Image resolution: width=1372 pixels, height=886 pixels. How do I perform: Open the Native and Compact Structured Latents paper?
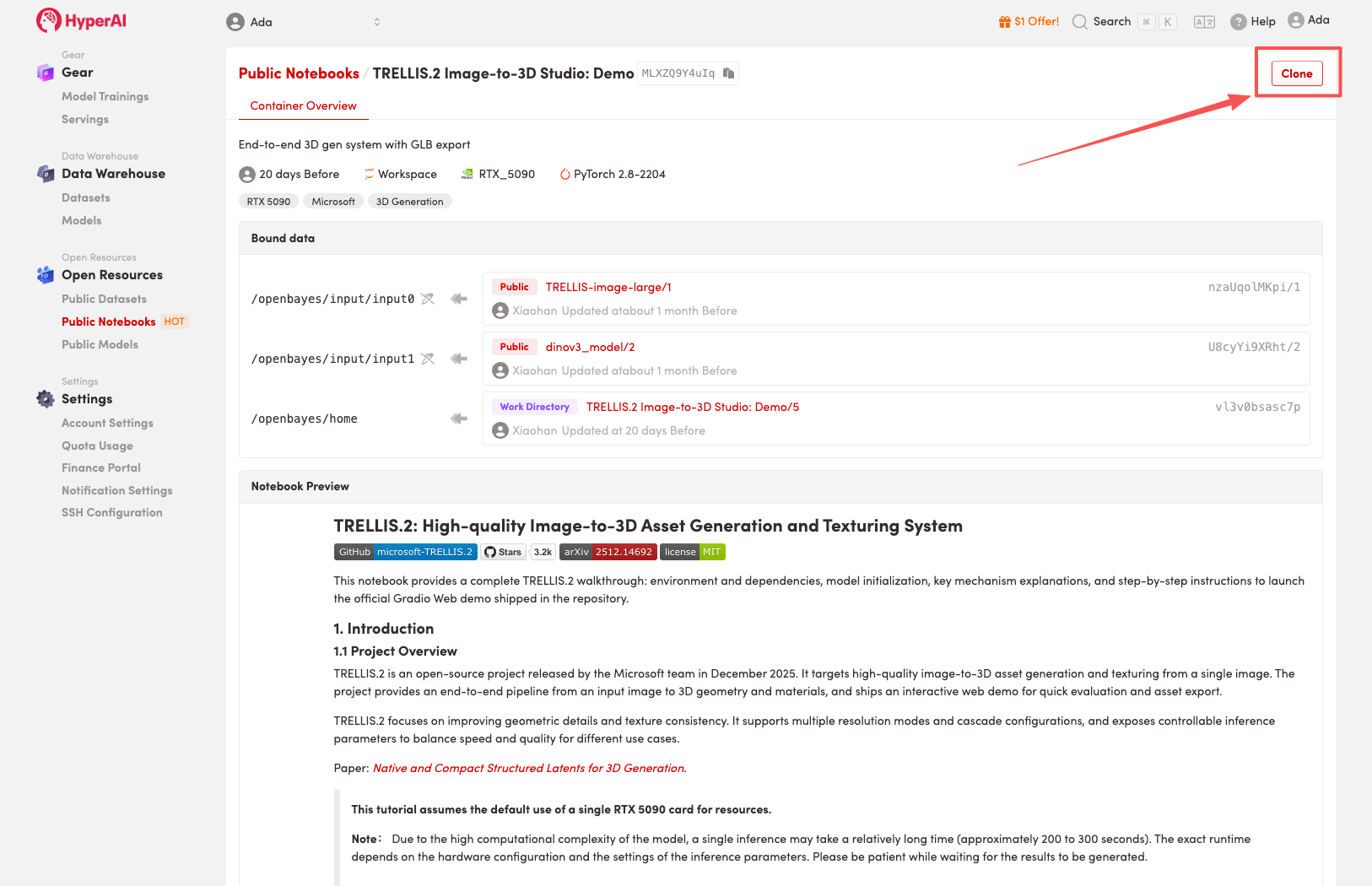(x=528, y=768)
